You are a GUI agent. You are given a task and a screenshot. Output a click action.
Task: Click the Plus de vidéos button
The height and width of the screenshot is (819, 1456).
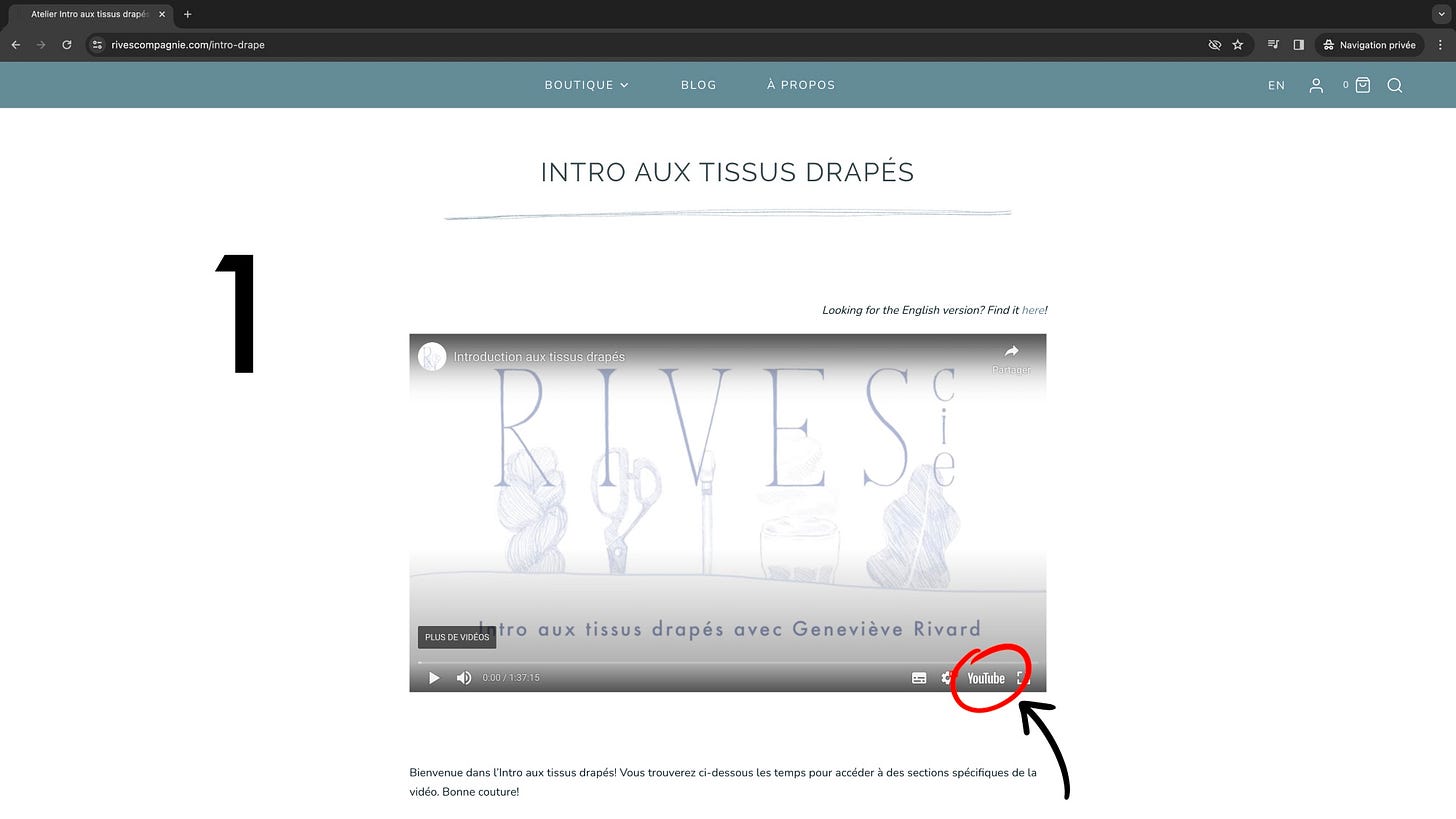point(457,637)
